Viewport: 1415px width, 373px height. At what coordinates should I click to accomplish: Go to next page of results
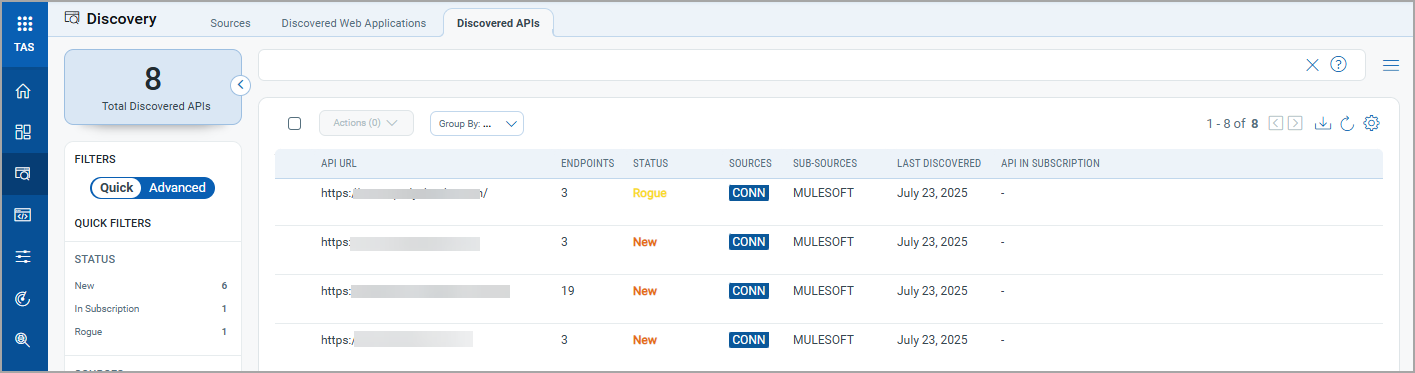(x=1295, y=123)
